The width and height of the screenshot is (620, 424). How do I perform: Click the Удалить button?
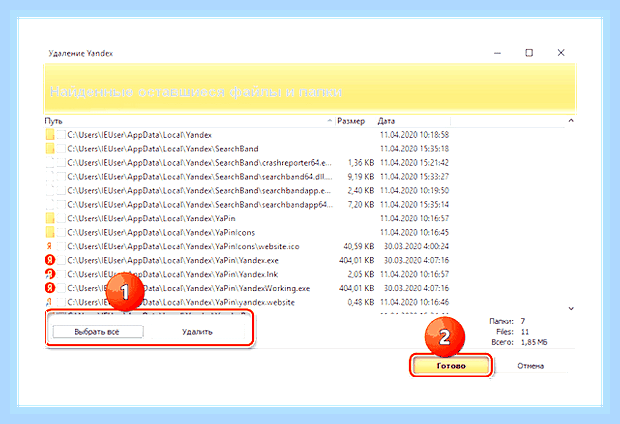(197, 332)
